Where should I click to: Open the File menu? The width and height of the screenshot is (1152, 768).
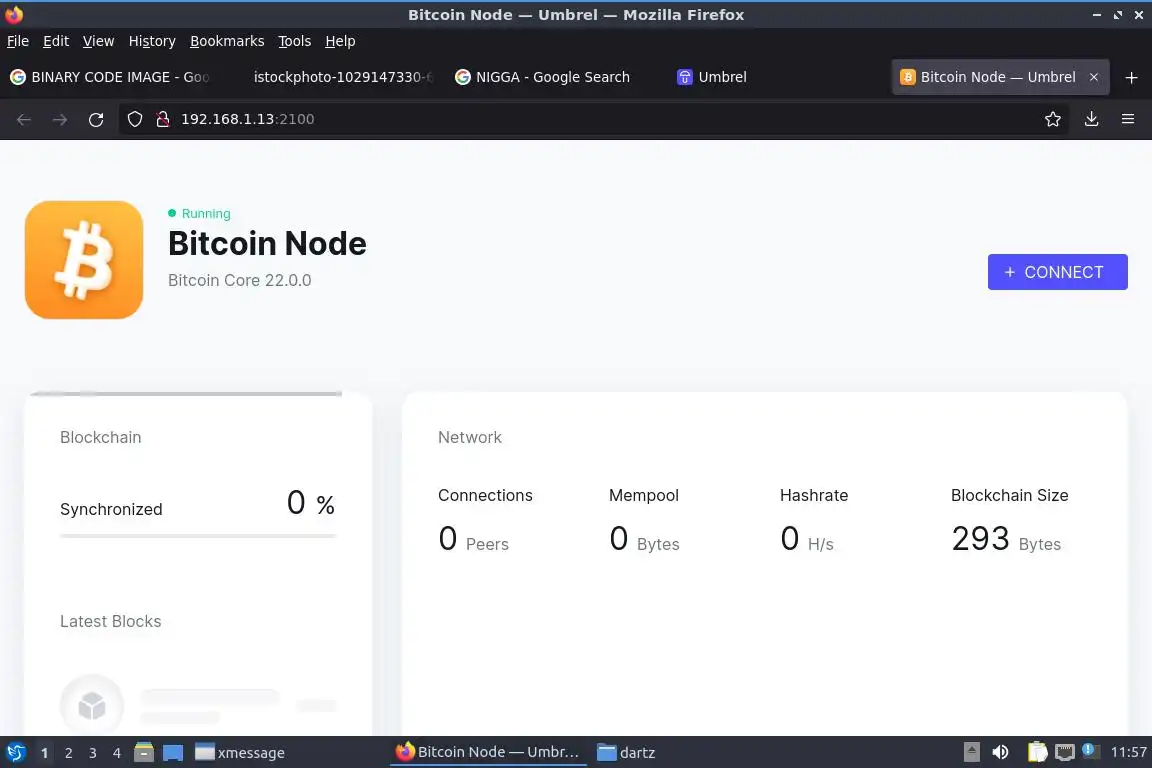pos(18,41)
